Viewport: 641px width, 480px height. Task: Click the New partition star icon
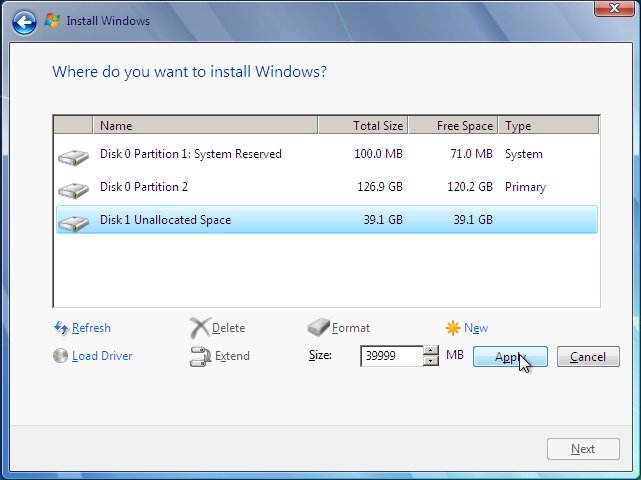pyautogui.click(x=453, y=328)
